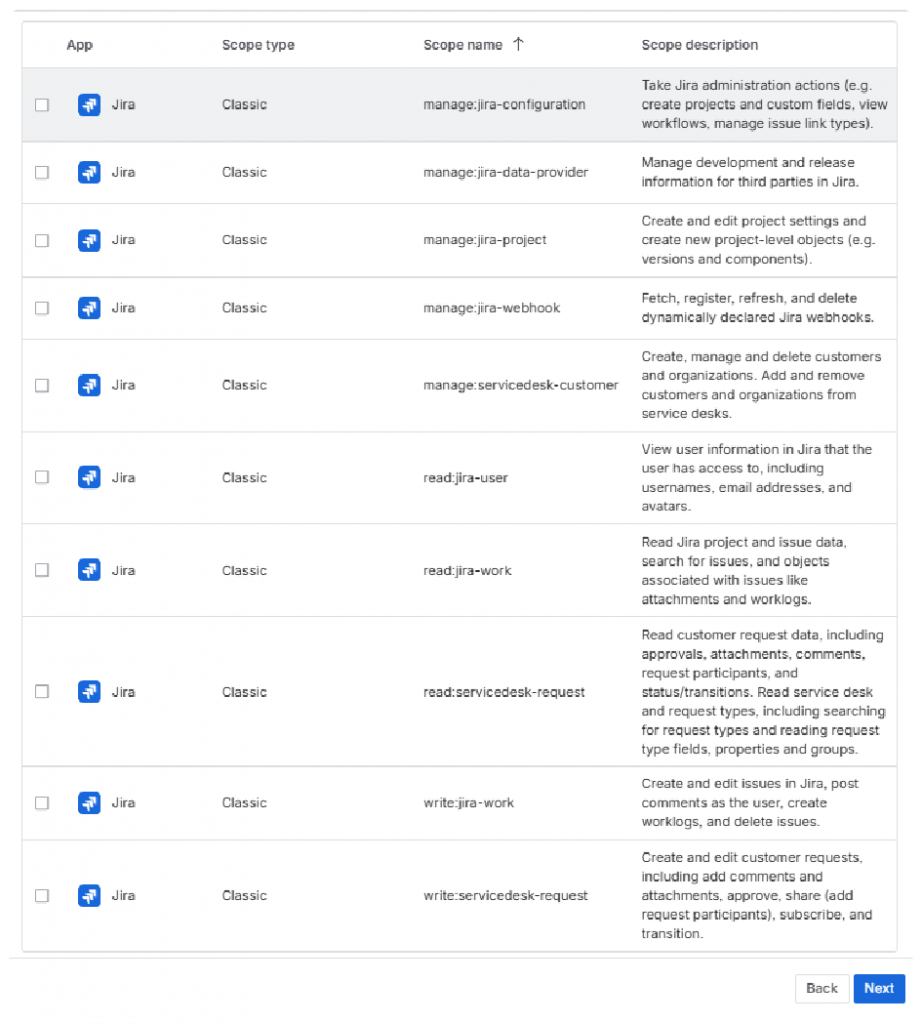Click Jira icon in manage:jira-data-provider row
Screen dimensions: 922x1024
[x=89, y=172]
